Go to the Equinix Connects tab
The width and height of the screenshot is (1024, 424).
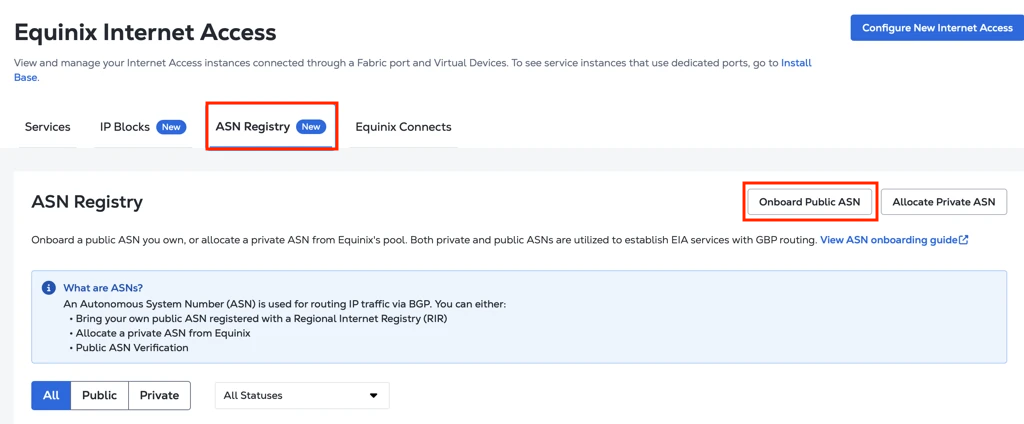pos(403,127)
